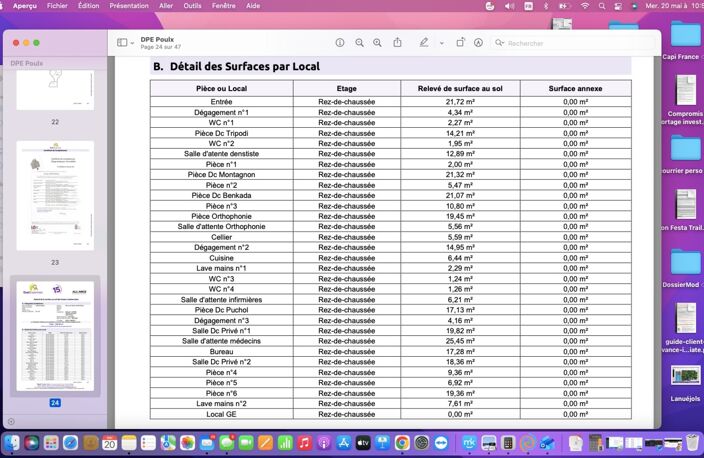Select page 24 thumbnail in sidebar
This screenshot has width=704, height=458.
[x=55, y=336]
